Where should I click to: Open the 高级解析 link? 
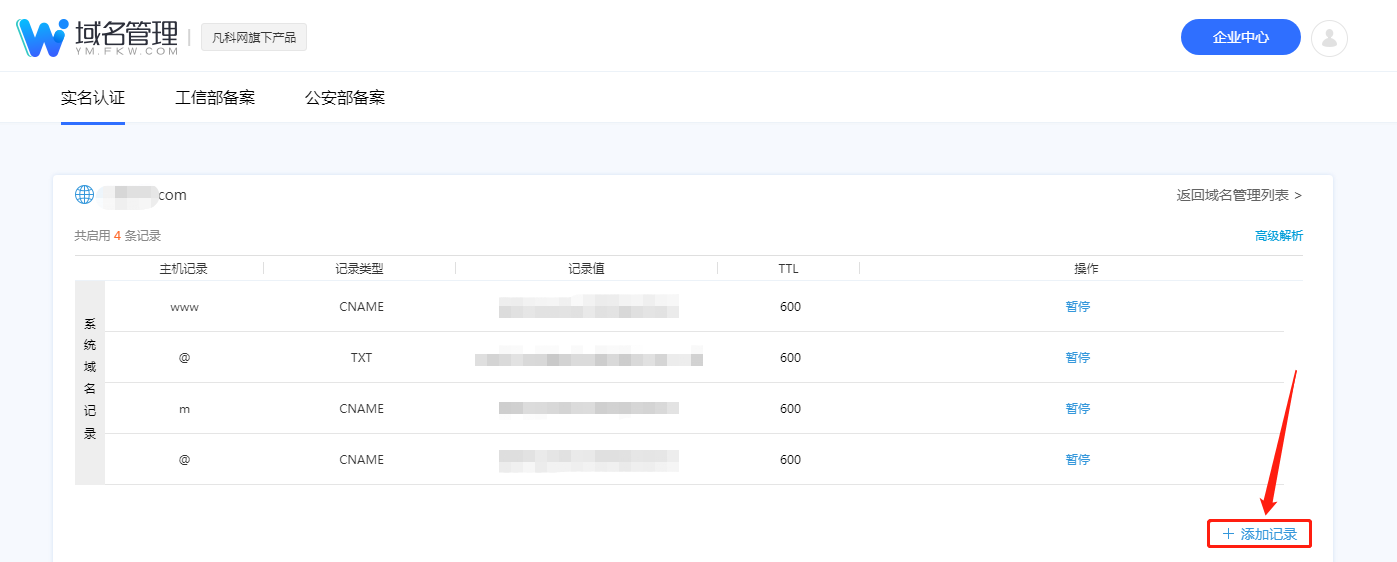1279,236
